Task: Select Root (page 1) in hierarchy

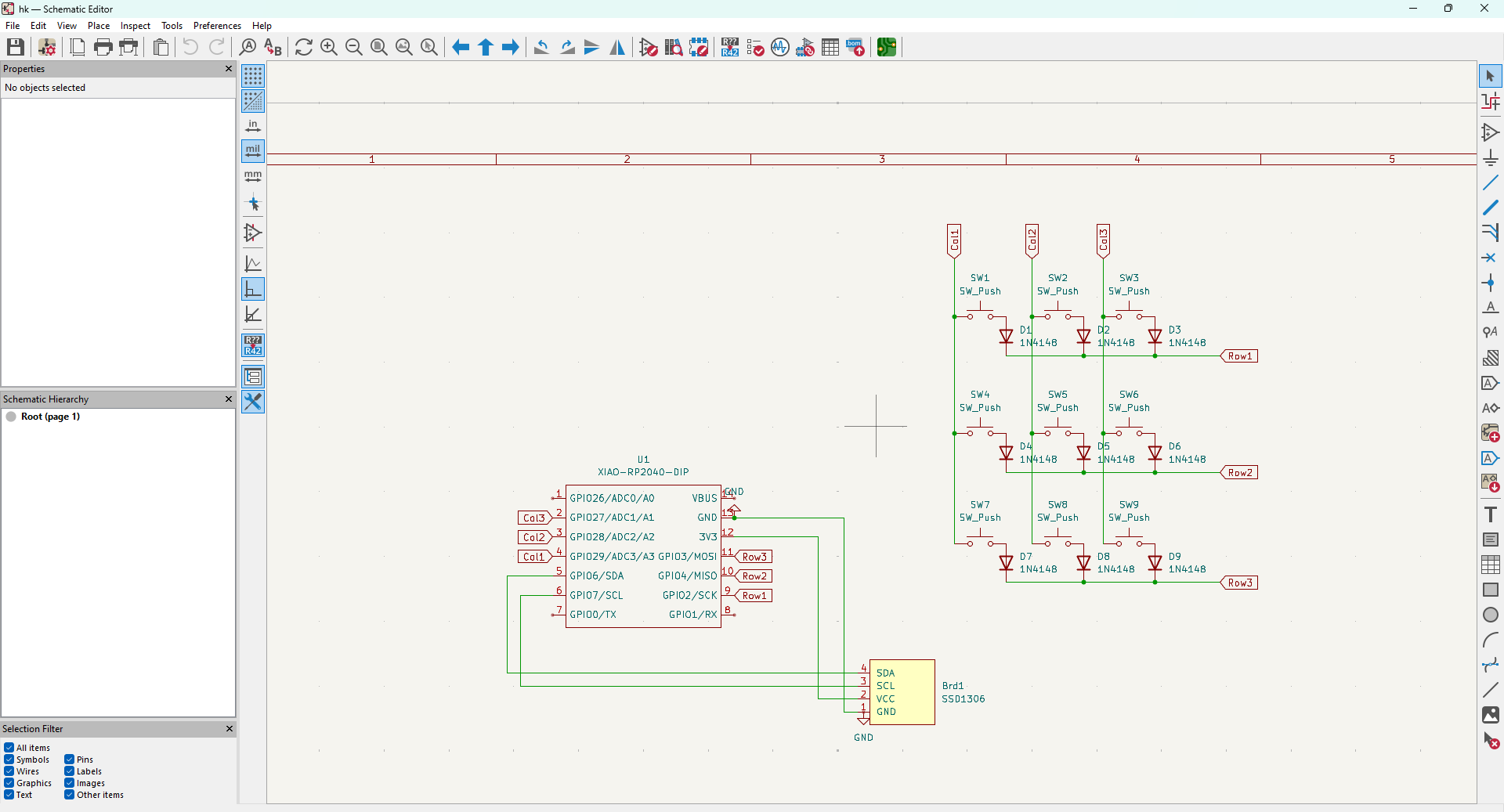Action: click(50, 417)
